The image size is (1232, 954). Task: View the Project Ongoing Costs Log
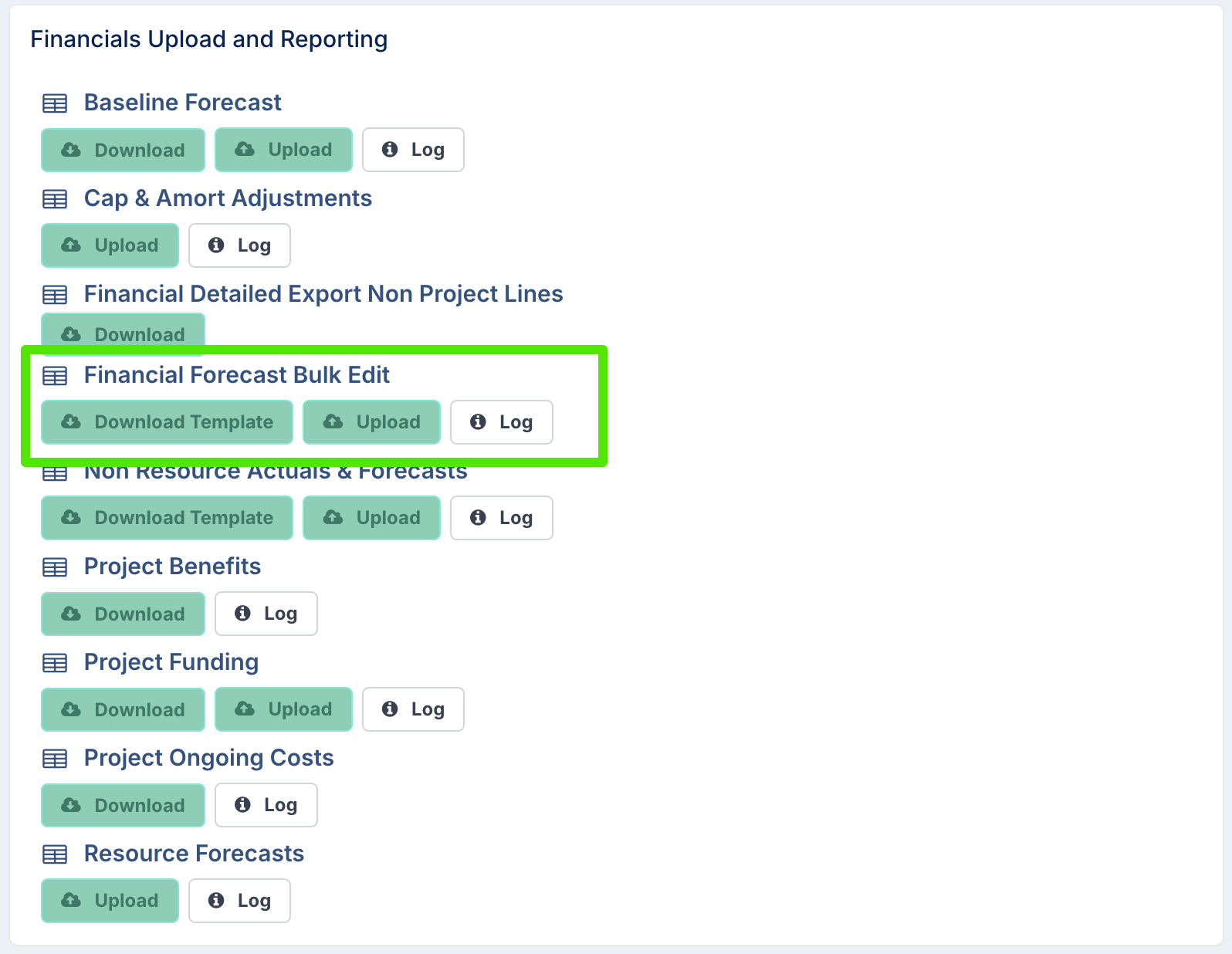pyautogui.click(x=266, y=805)
